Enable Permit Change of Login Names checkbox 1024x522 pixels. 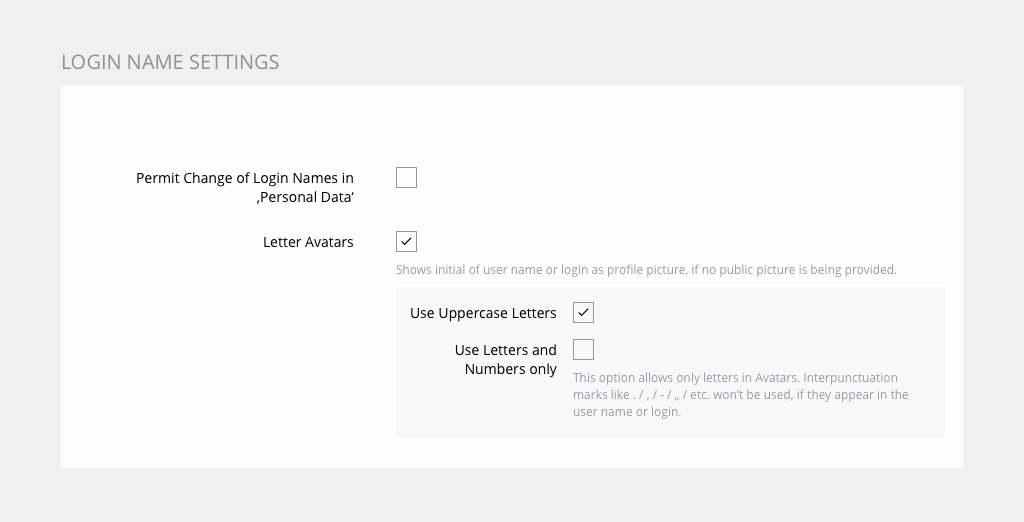(x=406, y=178)
